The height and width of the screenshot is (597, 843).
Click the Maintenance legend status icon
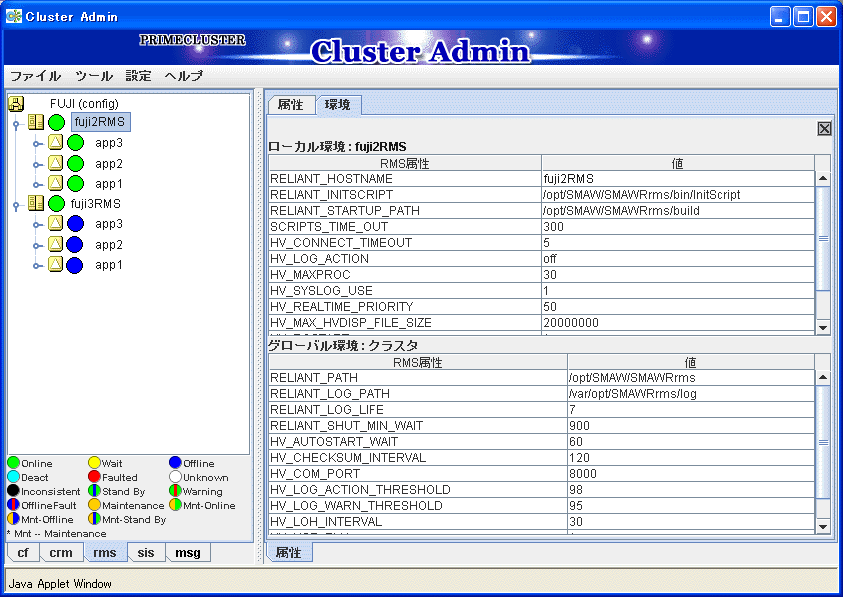94,504
